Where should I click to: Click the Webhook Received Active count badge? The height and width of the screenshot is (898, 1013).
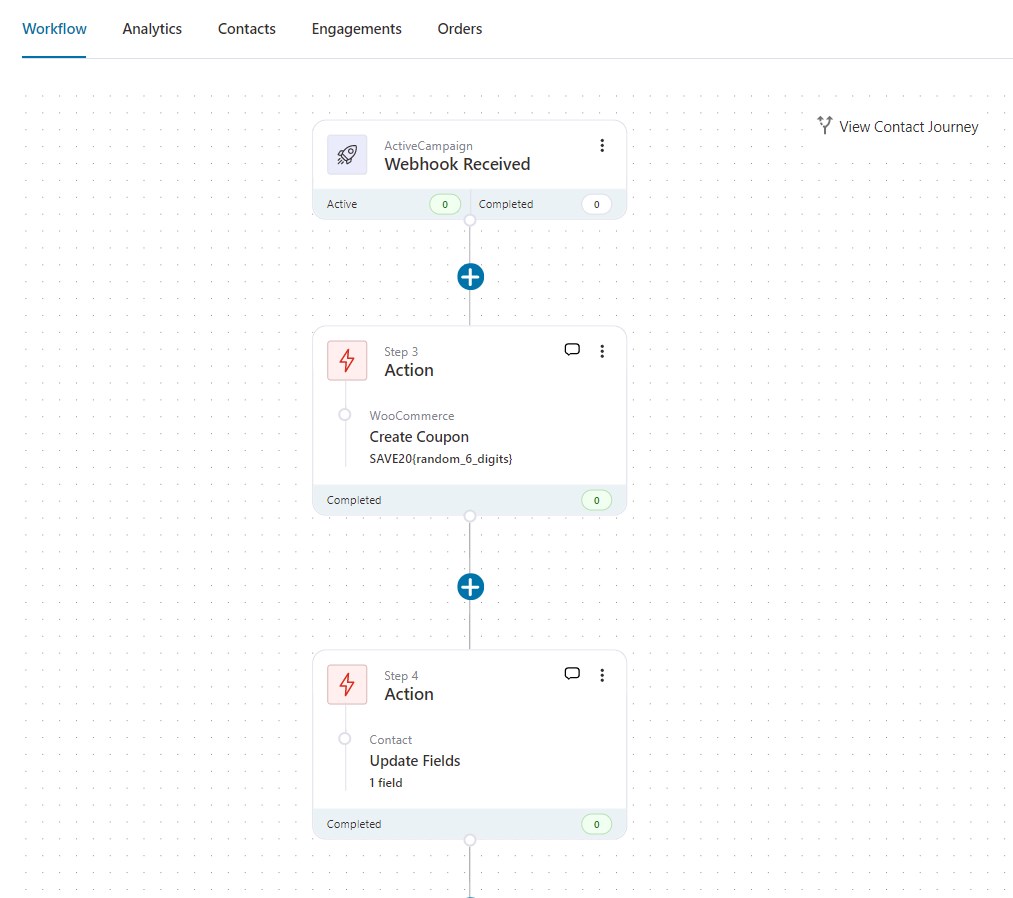coord(445,204)
